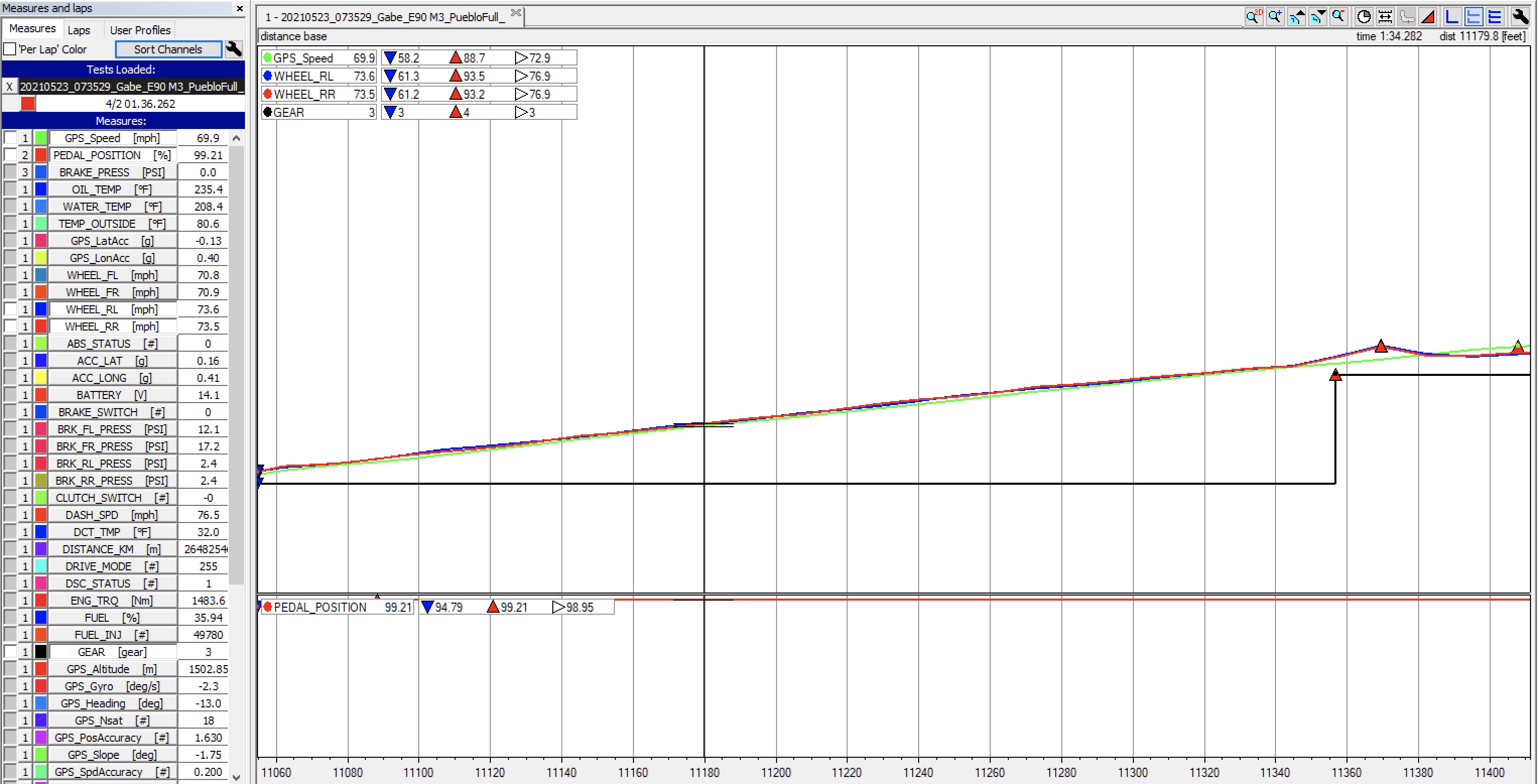The image size is (1538, 784).
Task: Click the PEDAL_POSITION minimum marker in lower legend
Action: click(x=427, y=607)
